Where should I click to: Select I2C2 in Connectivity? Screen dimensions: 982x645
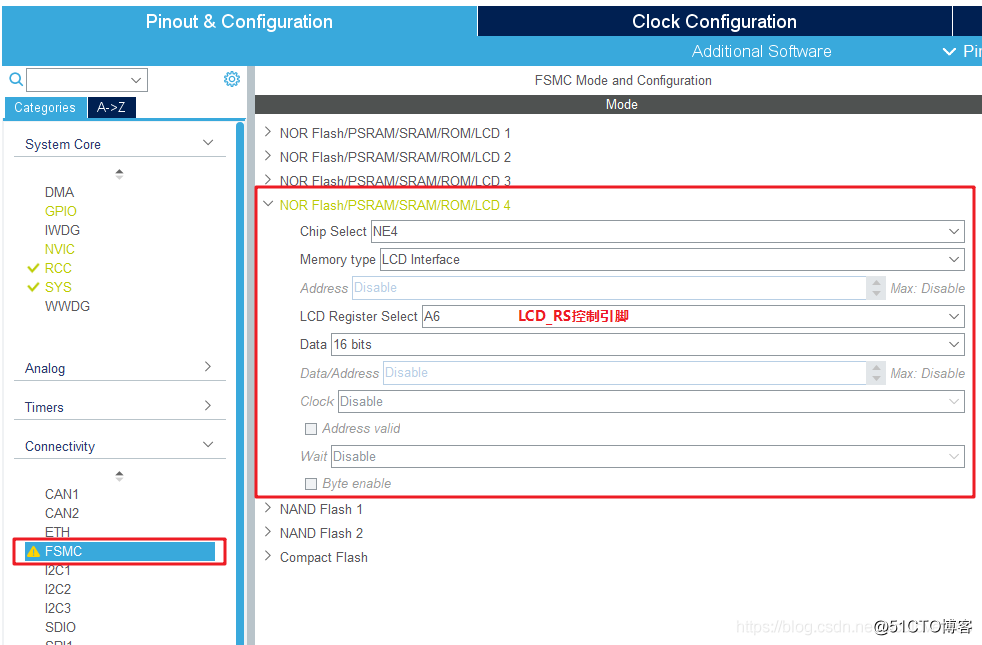click(x=58, y=589)
